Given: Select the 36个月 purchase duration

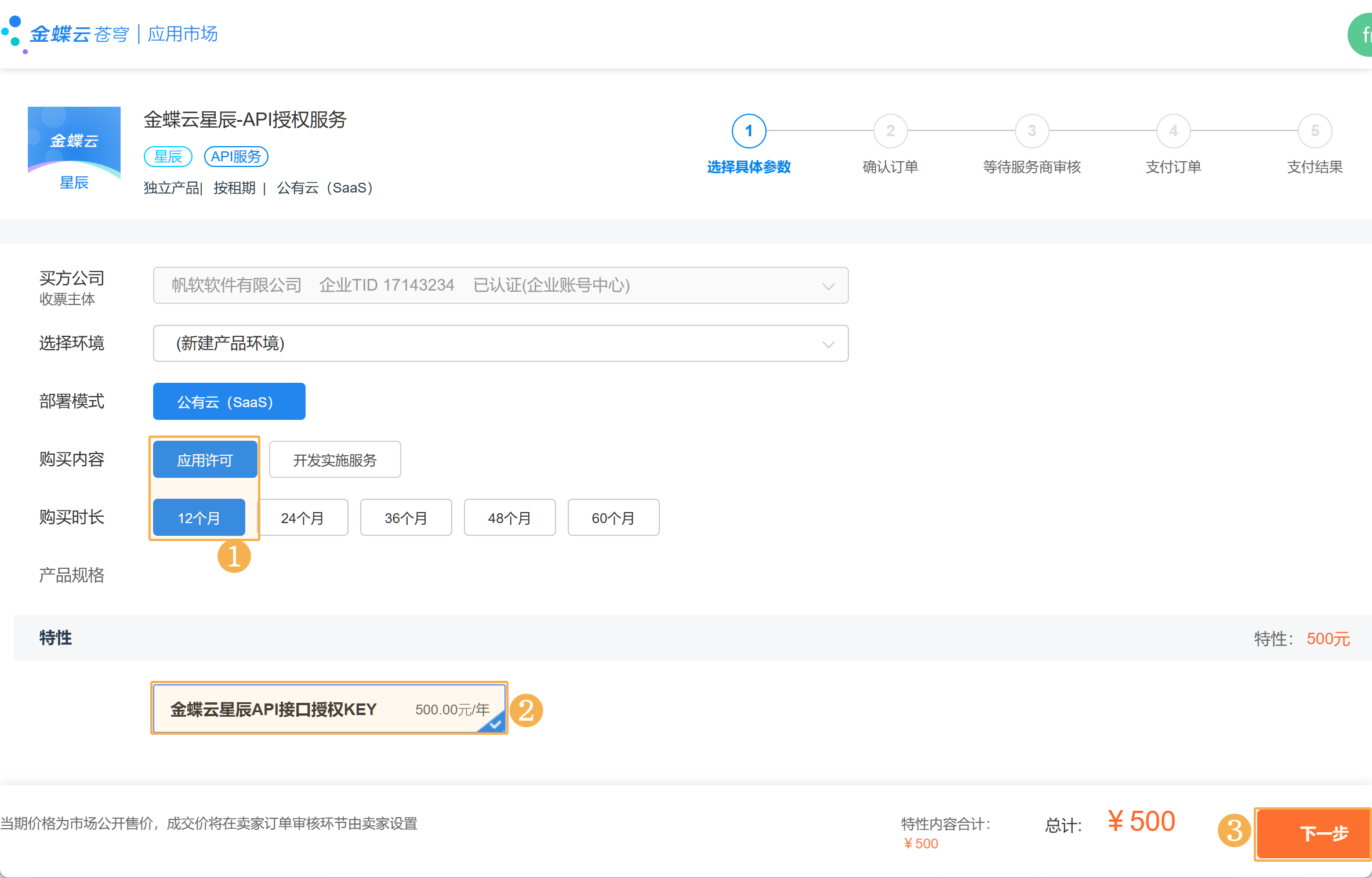Looking at the screenshot, I should pyautogui.click(x=406, y=517).
